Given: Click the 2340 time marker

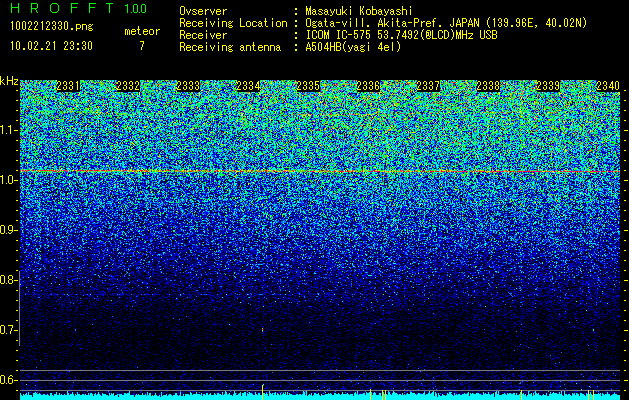Looking at the screenshot, I should coord(608,86).
